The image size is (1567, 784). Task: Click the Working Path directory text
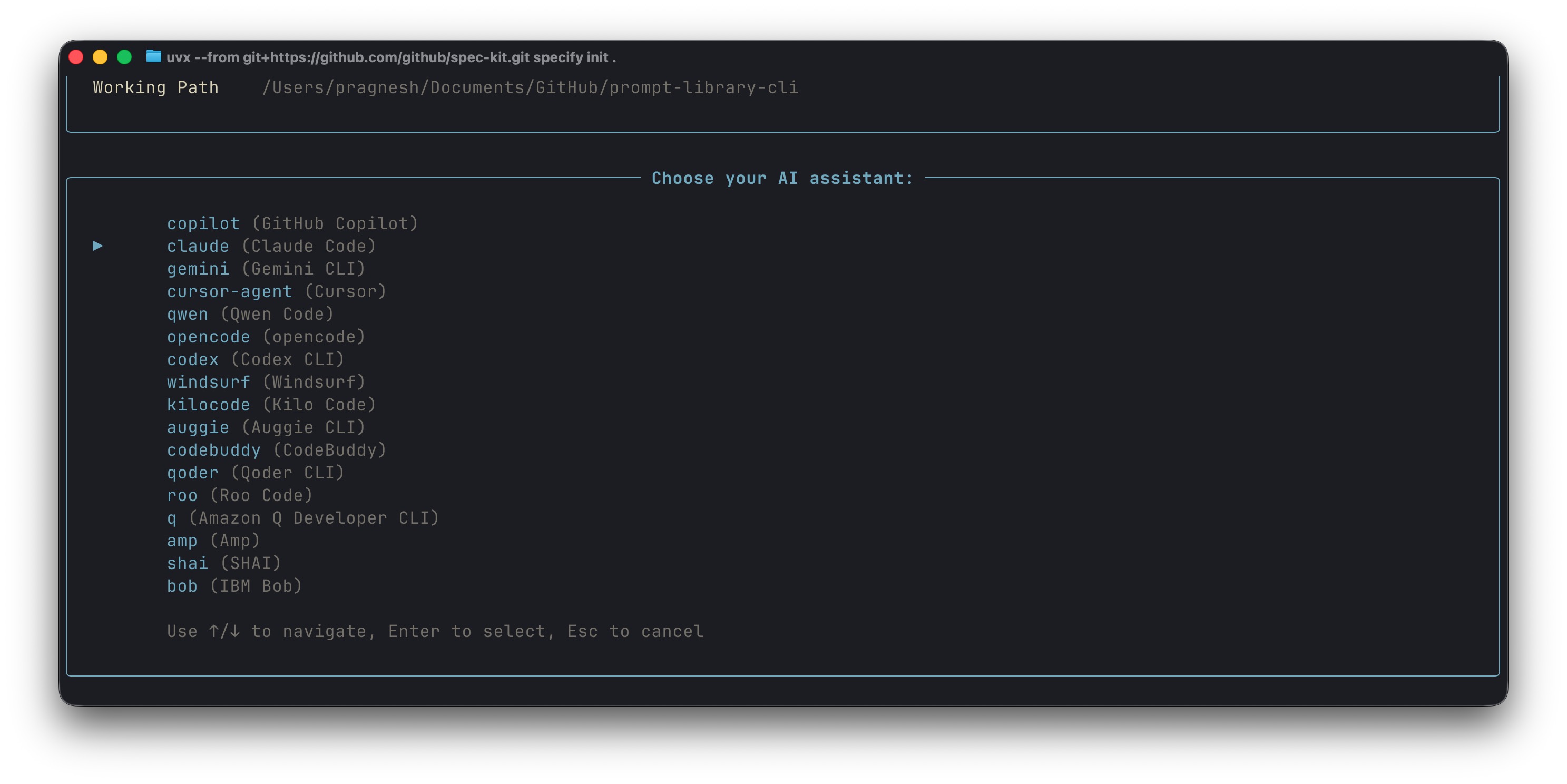point(529,87)
